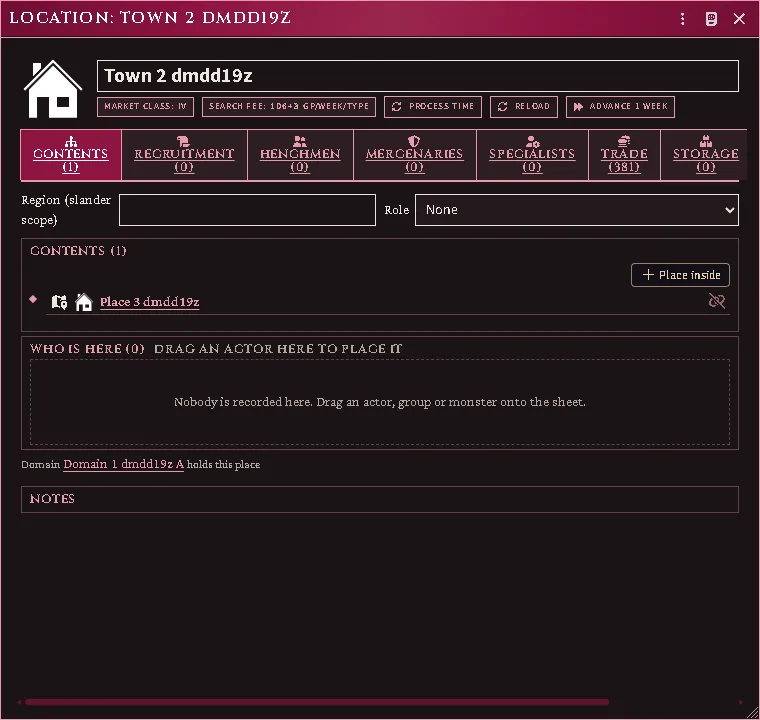
Task: Advance time by 1 week
Action: pos(620,107)
